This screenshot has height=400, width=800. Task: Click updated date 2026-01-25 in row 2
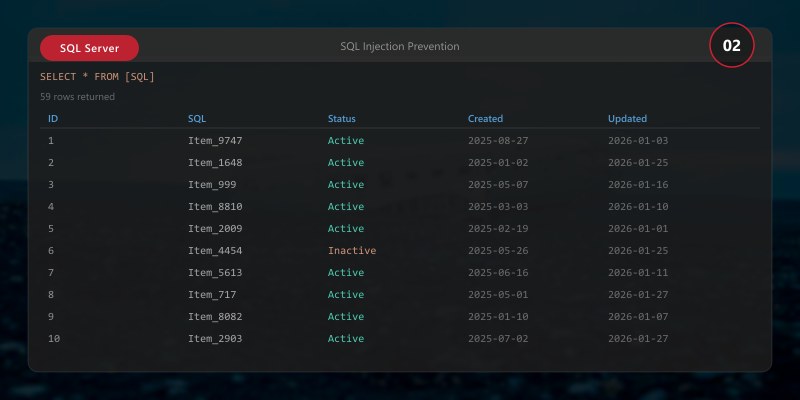(638, 162)
